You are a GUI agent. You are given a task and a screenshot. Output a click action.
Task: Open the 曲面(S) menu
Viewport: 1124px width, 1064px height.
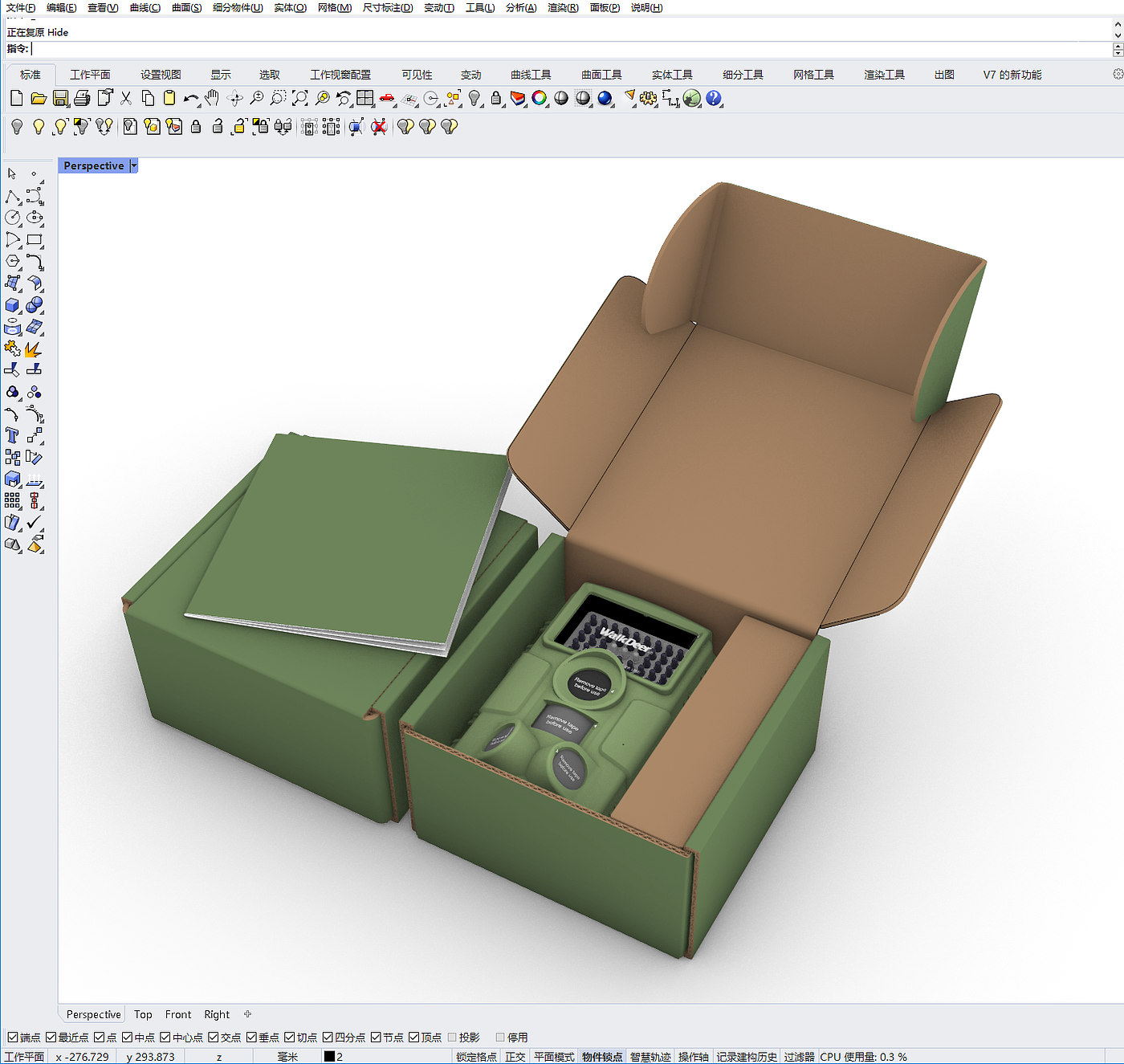(186, 7)
